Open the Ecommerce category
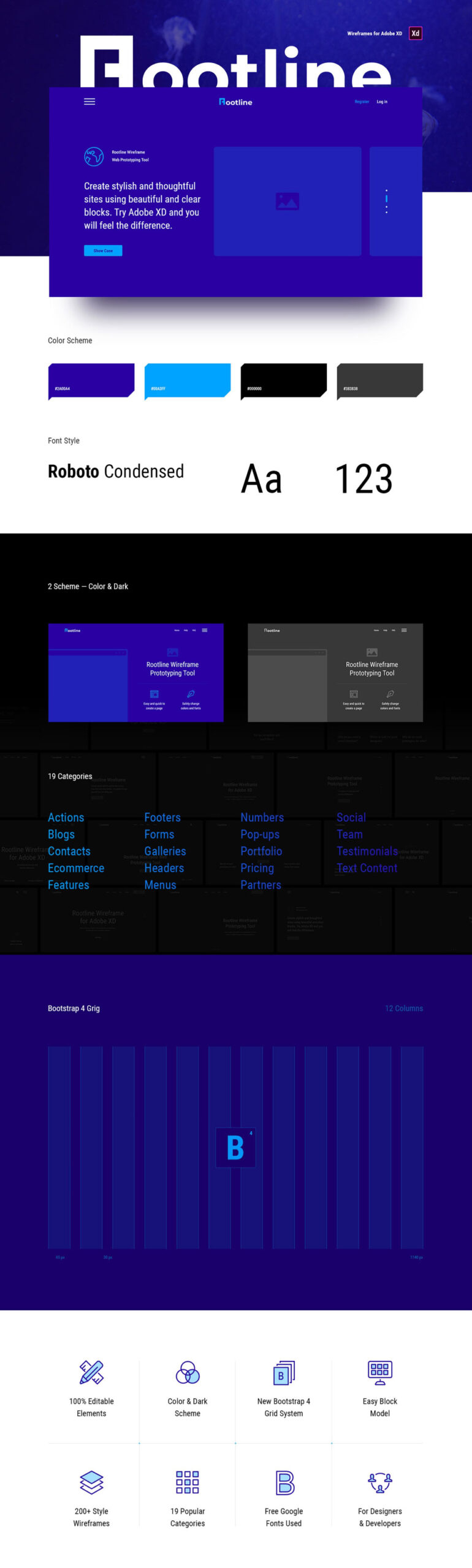The height and width of the screenshot is (1568, 472). pos(76,868)
